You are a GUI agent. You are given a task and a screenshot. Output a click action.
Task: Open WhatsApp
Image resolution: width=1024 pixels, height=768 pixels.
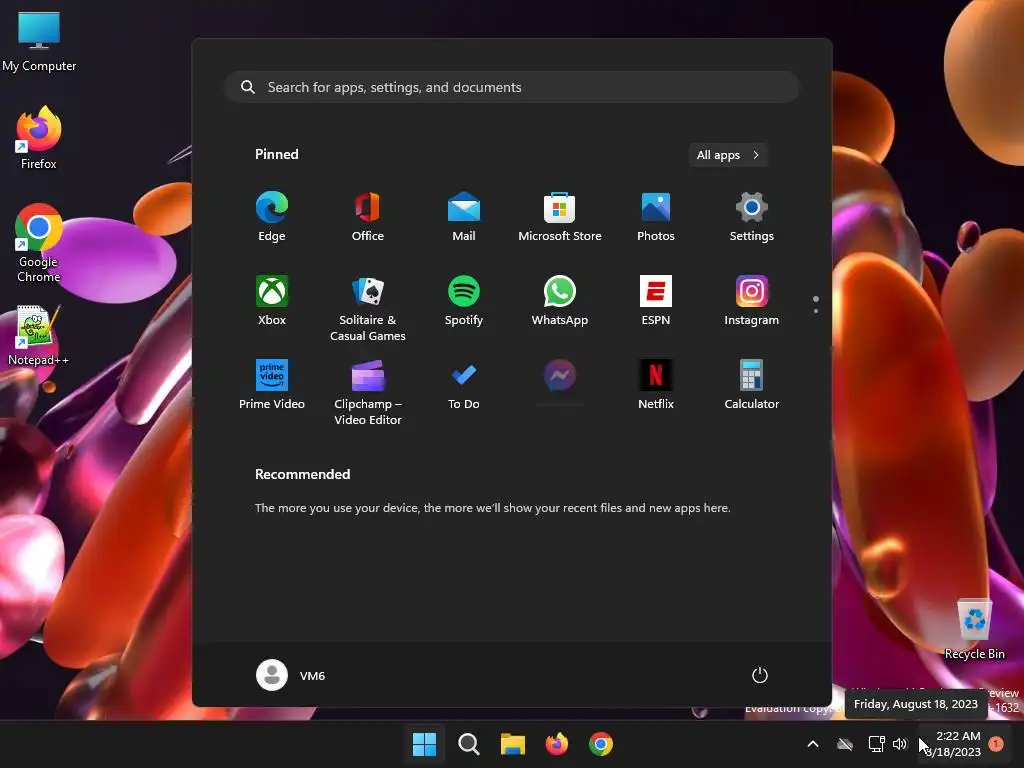tap(560, 301)
